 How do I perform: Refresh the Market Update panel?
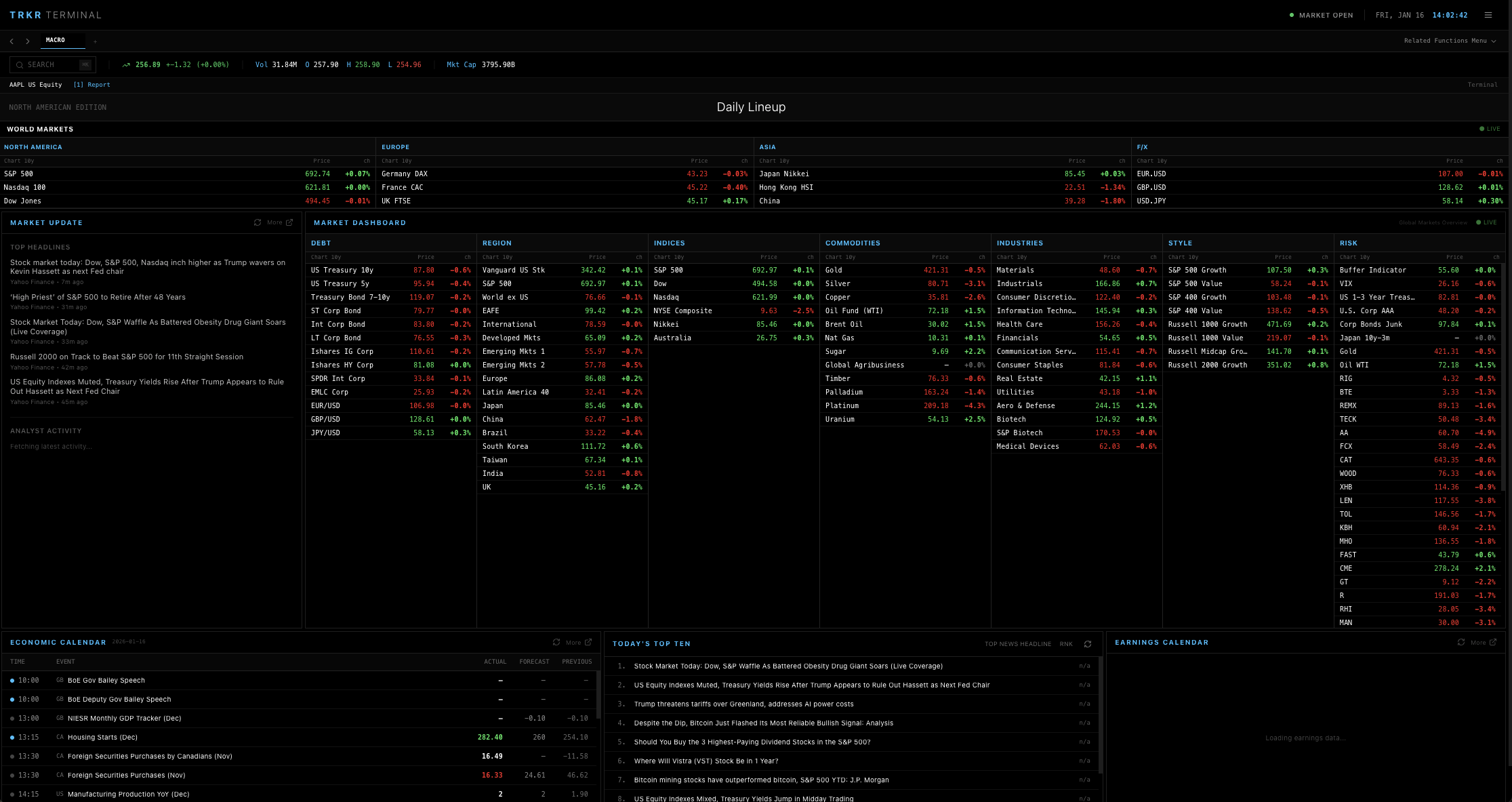pos(258,222)
